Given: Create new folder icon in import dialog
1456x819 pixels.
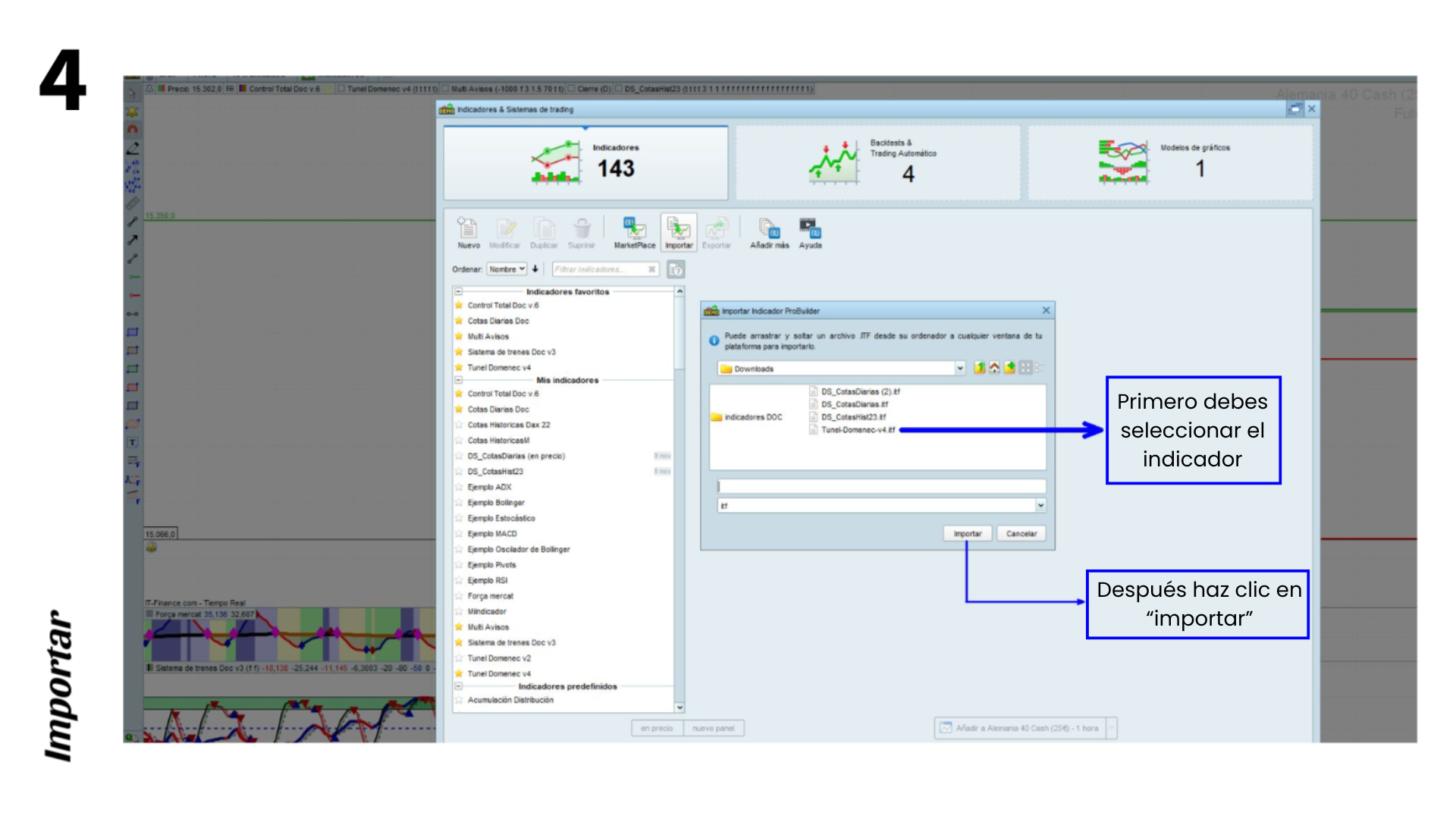Looking at the screenshot, I should [1009, 368].
